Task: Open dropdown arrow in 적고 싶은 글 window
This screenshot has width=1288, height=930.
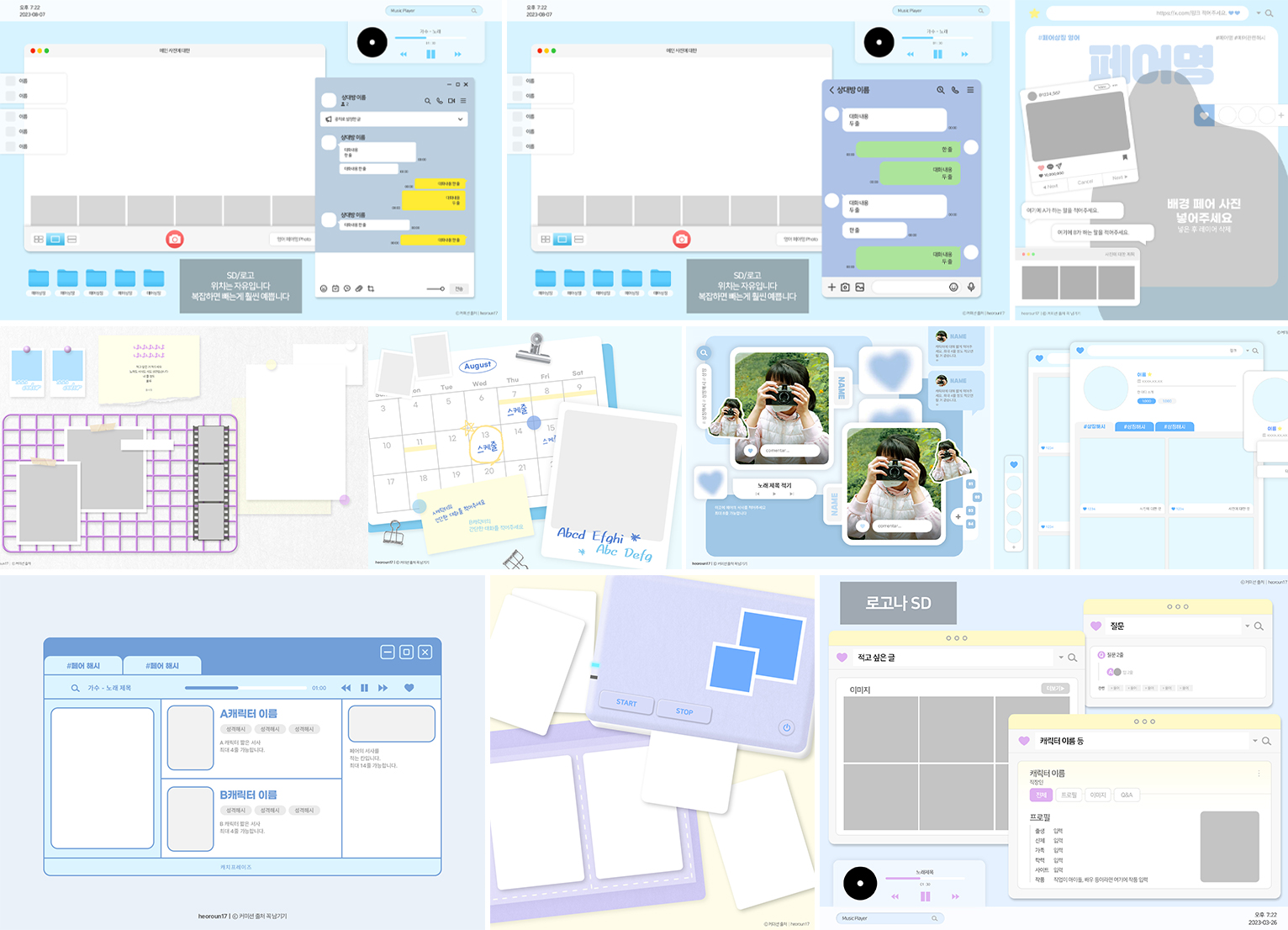Action: (x=1061, y=658)
